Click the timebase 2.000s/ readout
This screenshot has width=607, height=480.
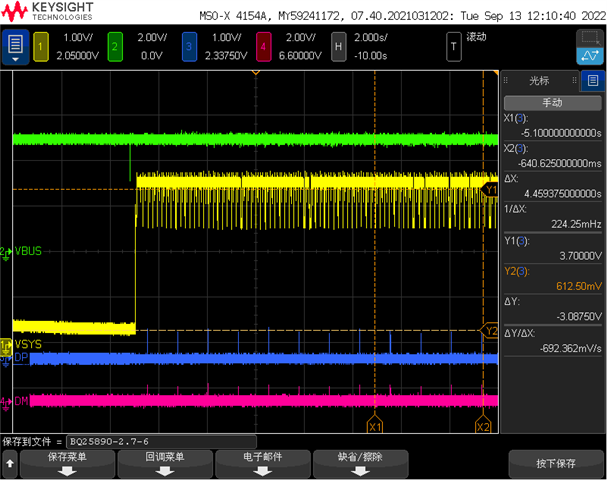point(370,38)
